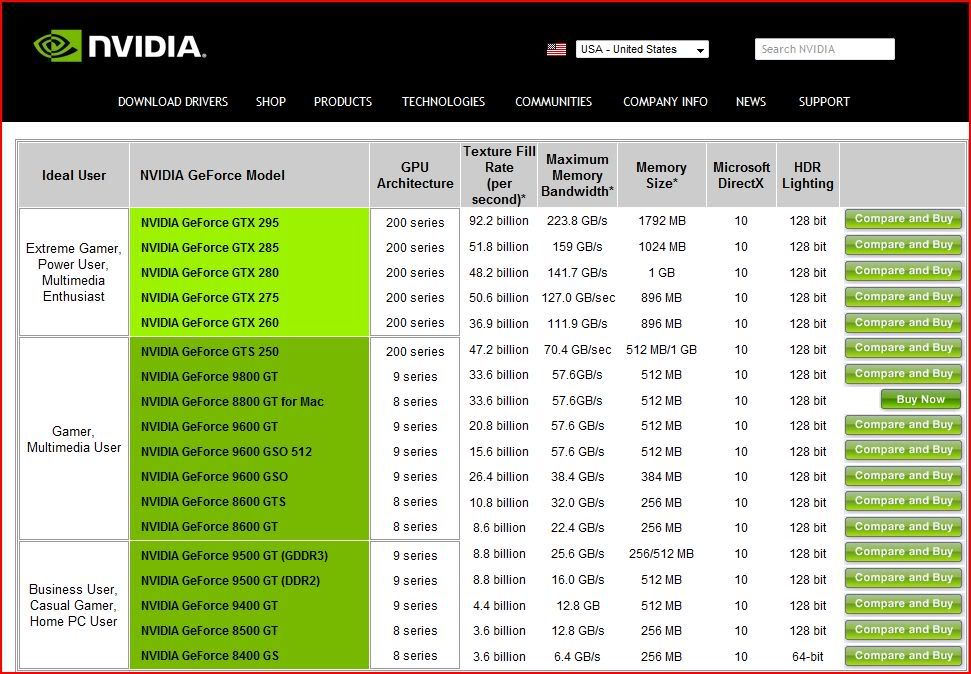Open the NVIDIA GeForce GTX 285 link

point(210,248)
